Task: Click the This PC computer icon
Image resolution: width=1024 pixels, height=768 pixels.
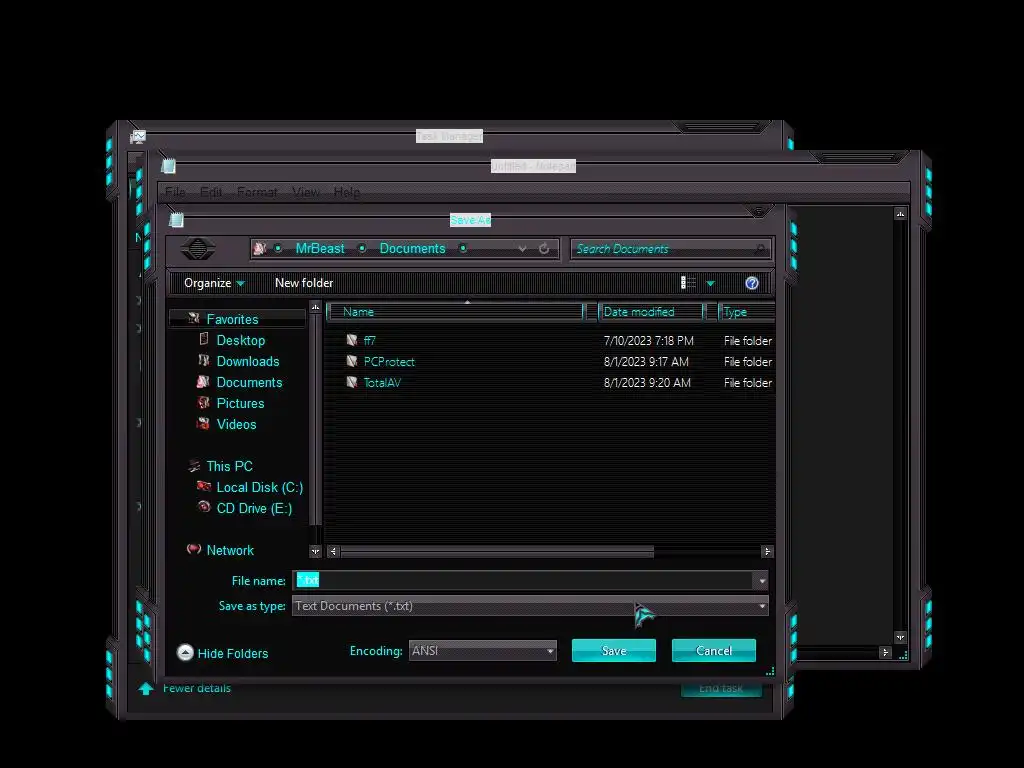Action: click(194, 466)
